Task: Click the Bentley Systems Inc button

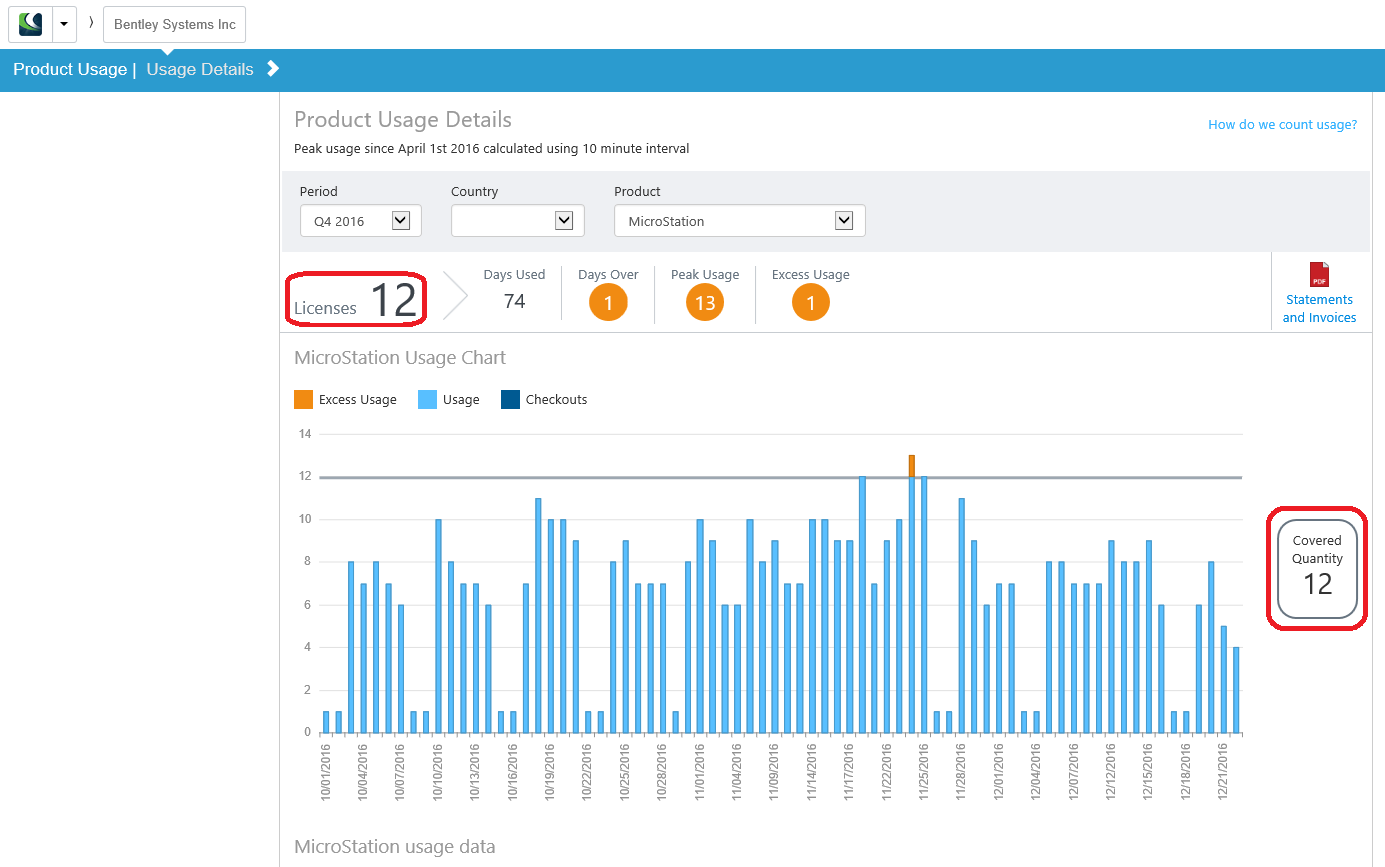Action: click(x=174, y=24)
